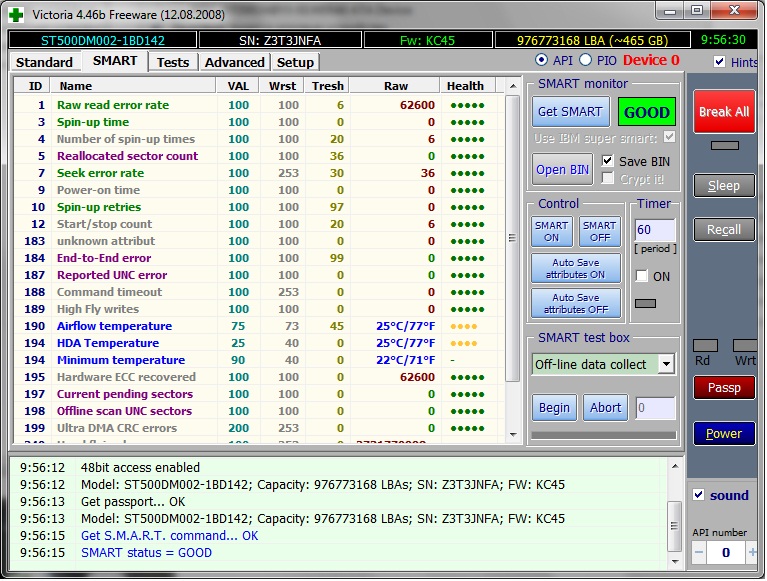Click the blue Power button
Screen dimensions: 767x581
(x=724, y=433)
